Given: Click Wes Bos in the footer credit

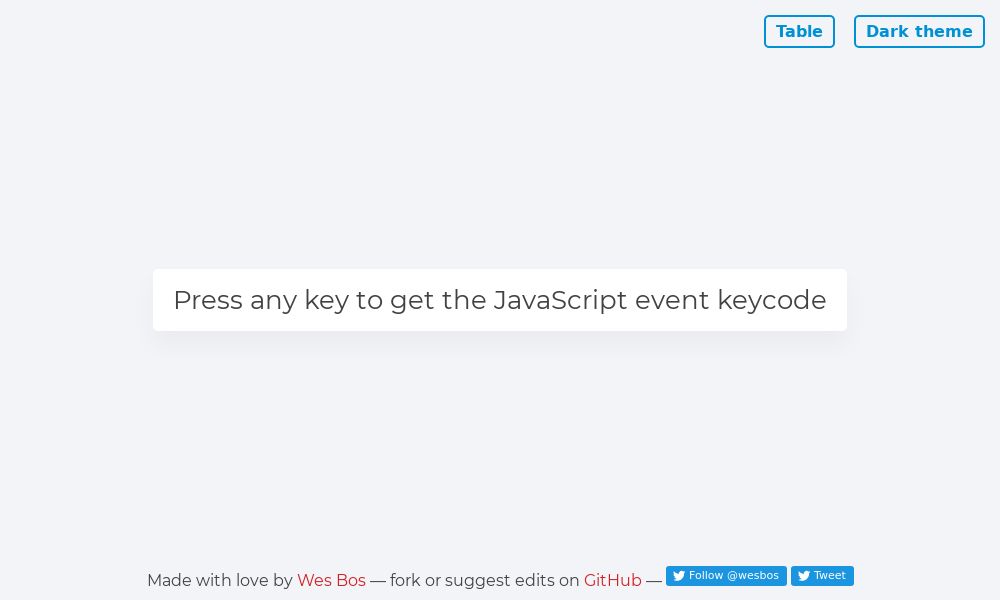Looking at the screenshot, I should pos(331,581).
